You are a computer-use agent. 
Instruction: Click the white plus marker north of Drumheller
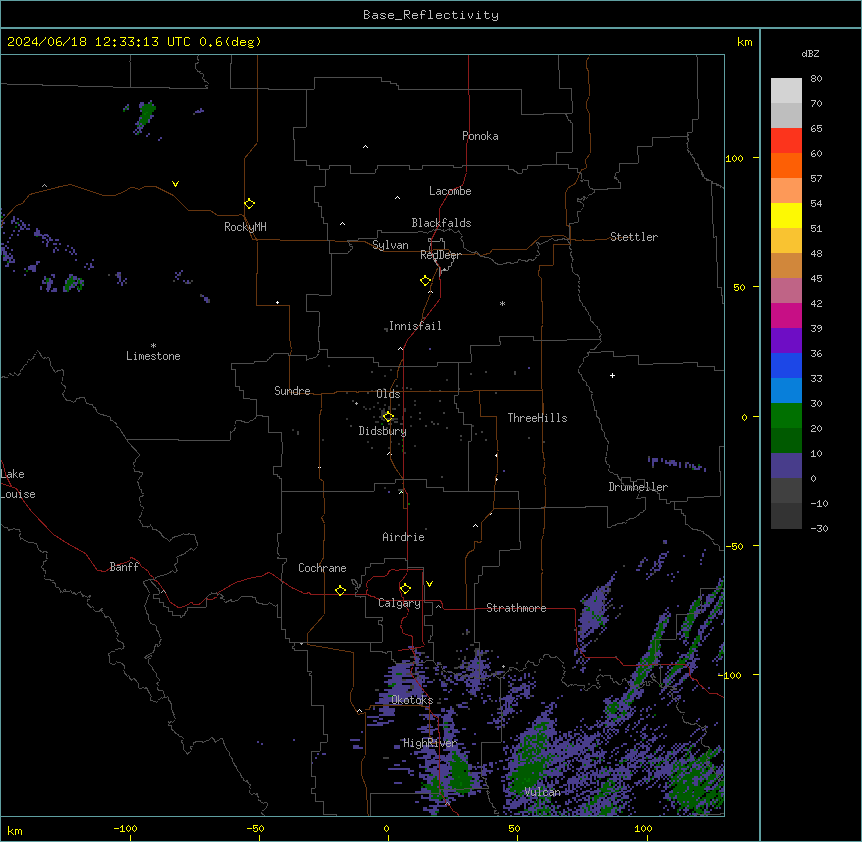(x=612, y=375)
